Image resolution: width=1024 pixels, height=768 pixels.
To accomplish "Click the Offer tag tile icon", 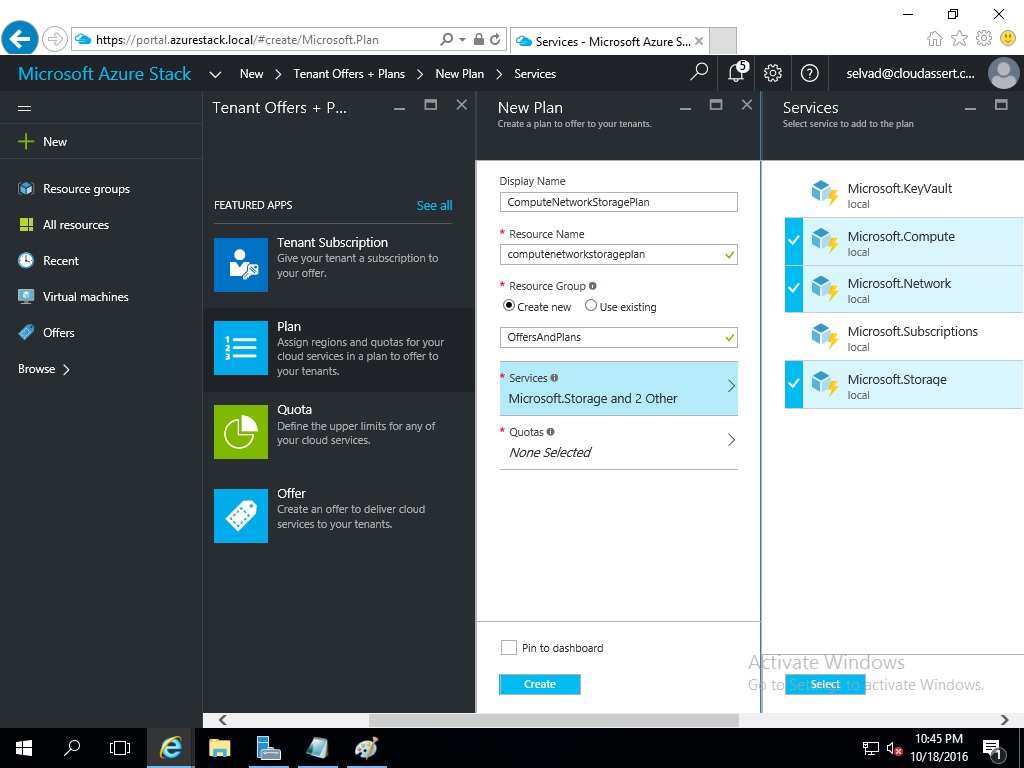I will pyautogui.click(x=241, y=516).
